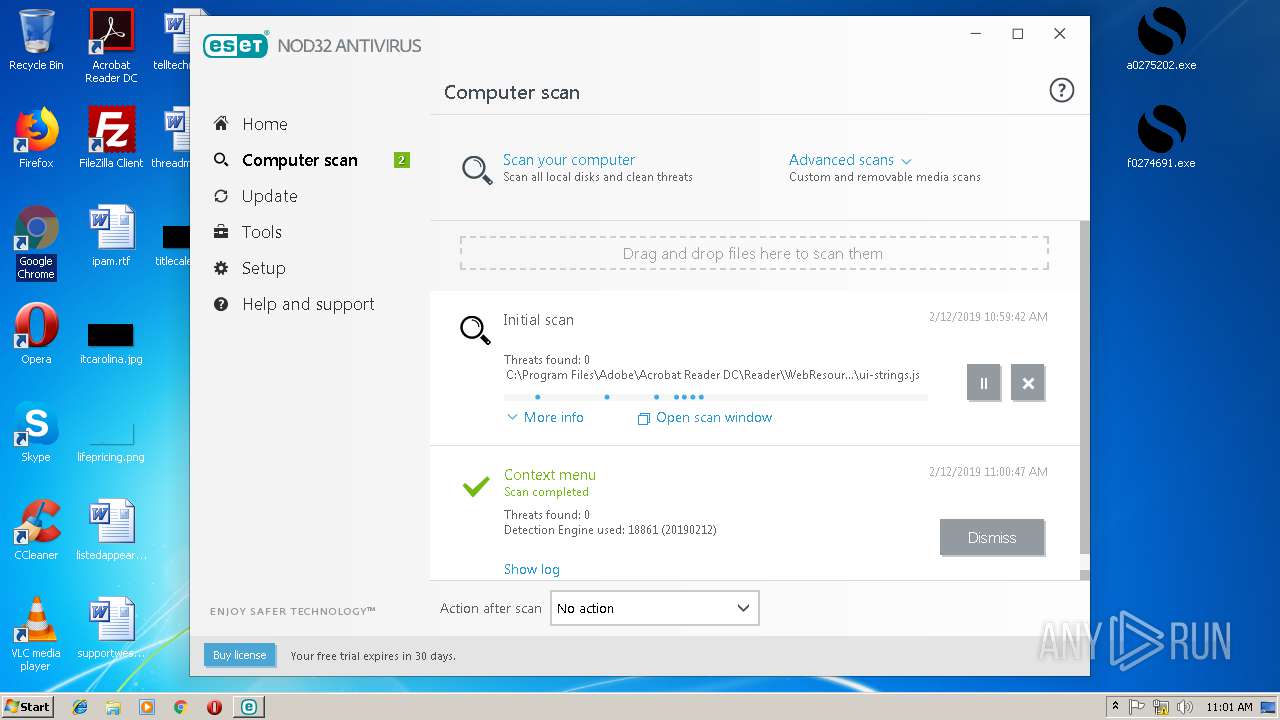Select Opera desktop icon
Screen dimensions: 1280x720
(x=36, y=334)
